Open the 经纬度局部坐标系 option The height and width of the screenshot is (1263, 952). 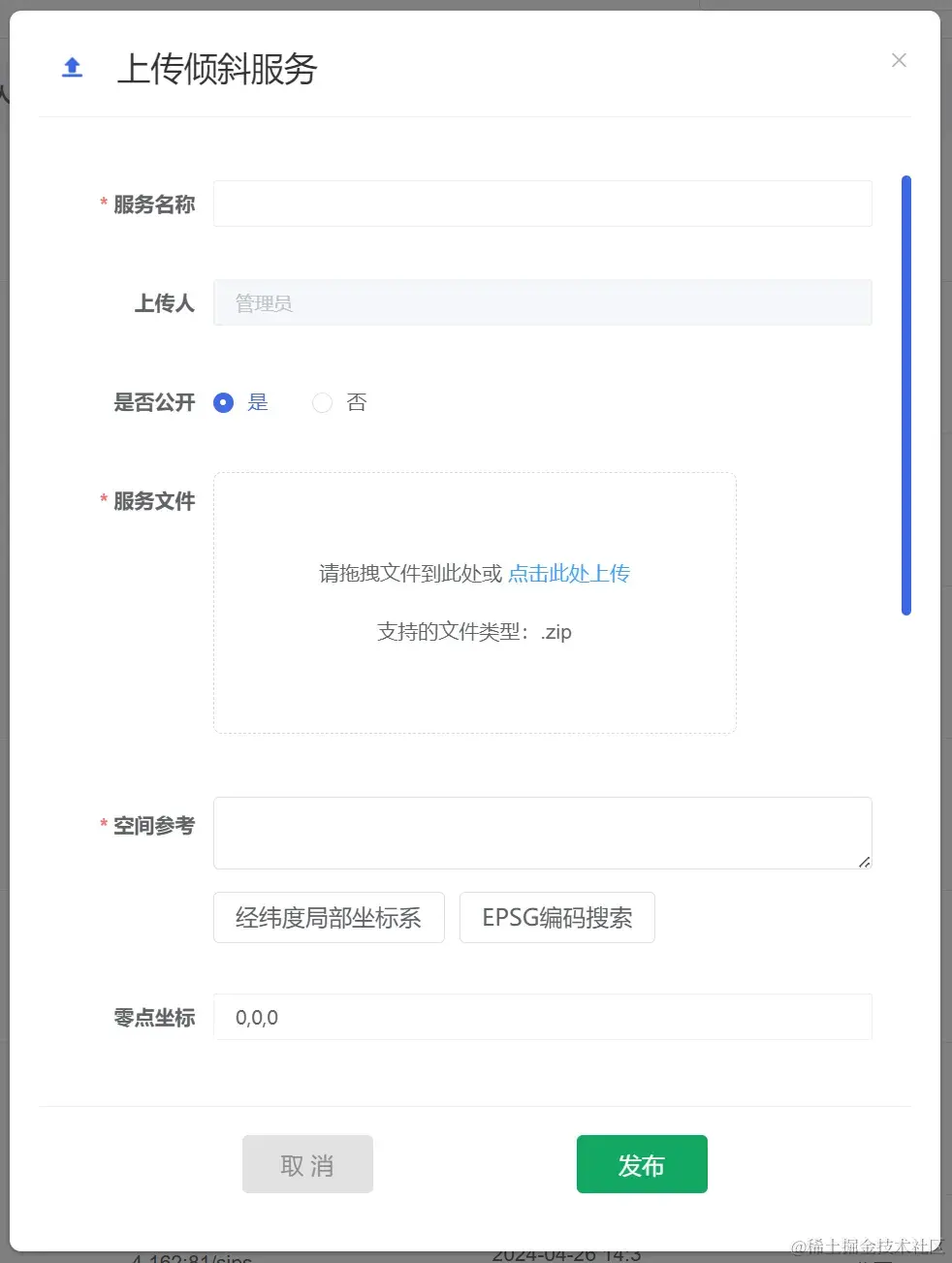point(329,917)
